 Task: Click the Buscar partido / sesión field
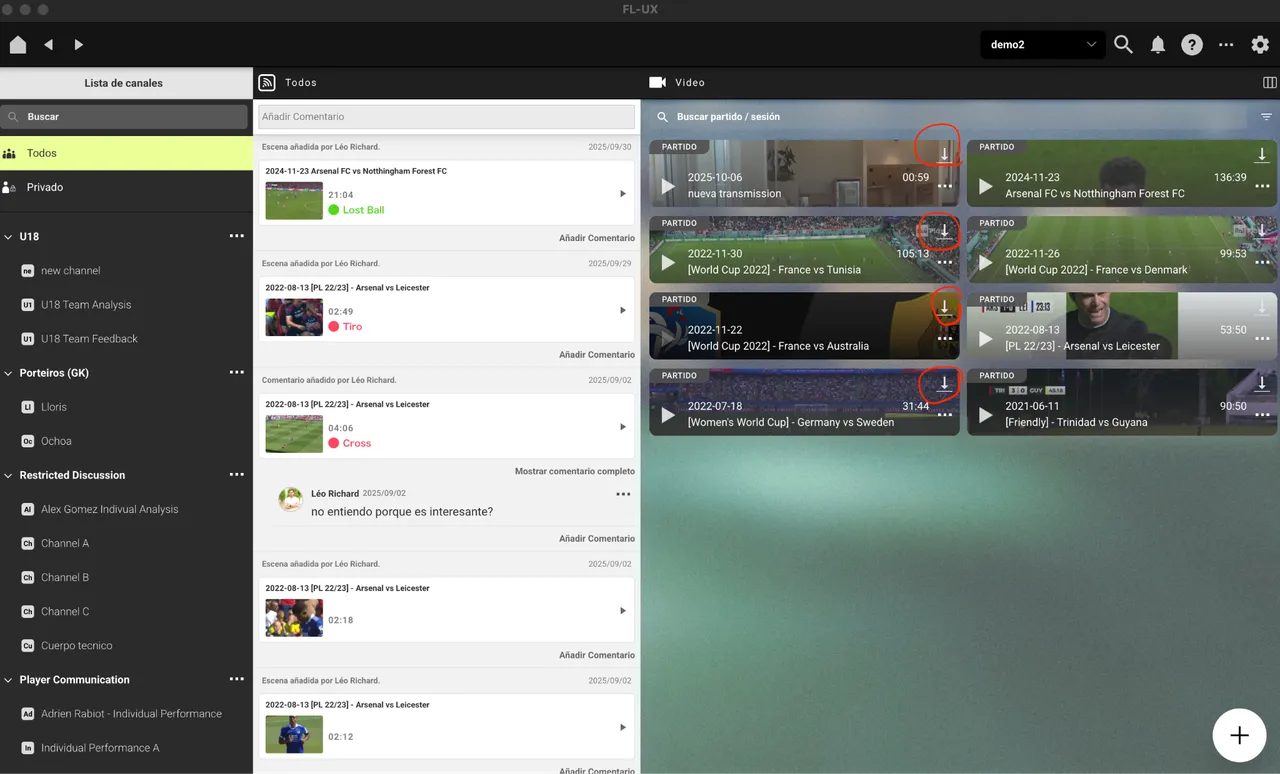tap(950, 117)
